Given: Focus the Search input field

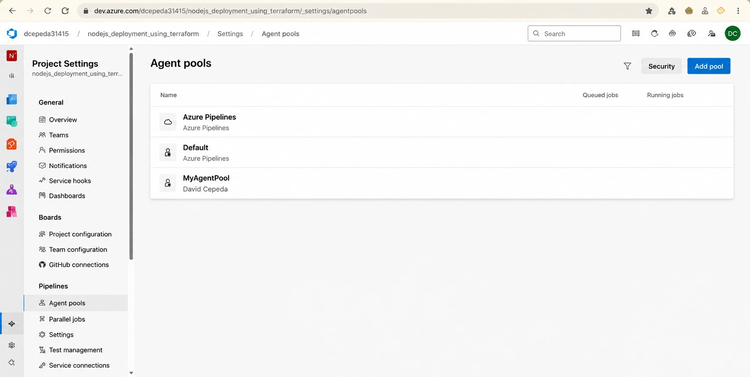Looking at the screenshot, I should (574, 33).
